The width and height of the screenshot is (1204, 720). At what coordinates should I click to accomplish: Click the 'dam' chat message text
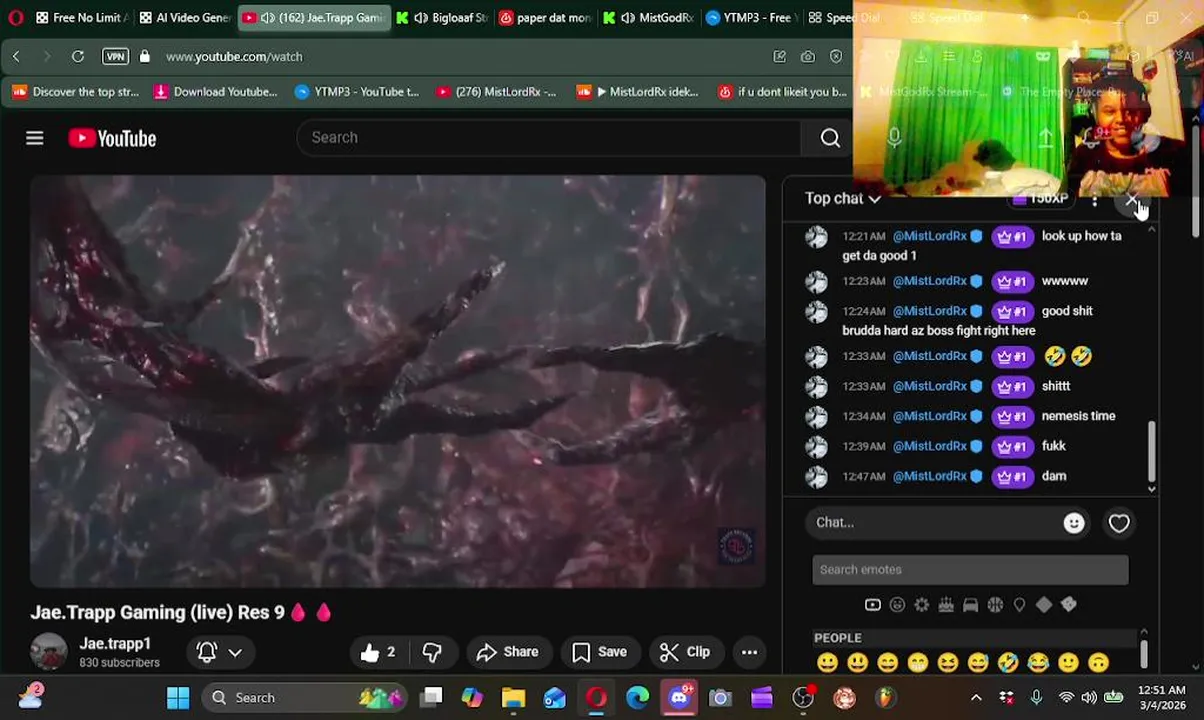[x=1054, y=476]
